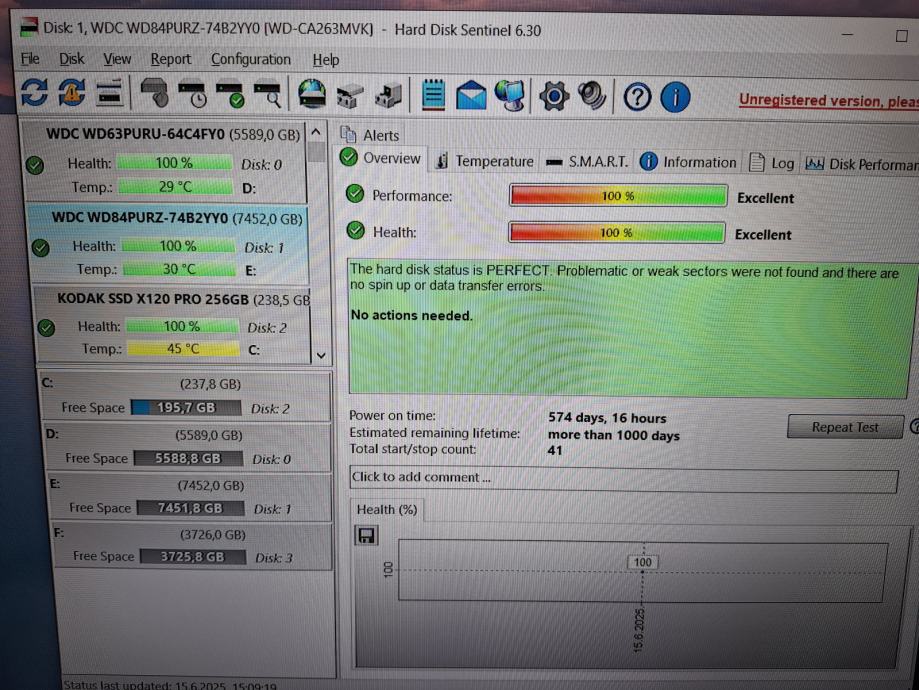Open the File menu

(30, 59)
